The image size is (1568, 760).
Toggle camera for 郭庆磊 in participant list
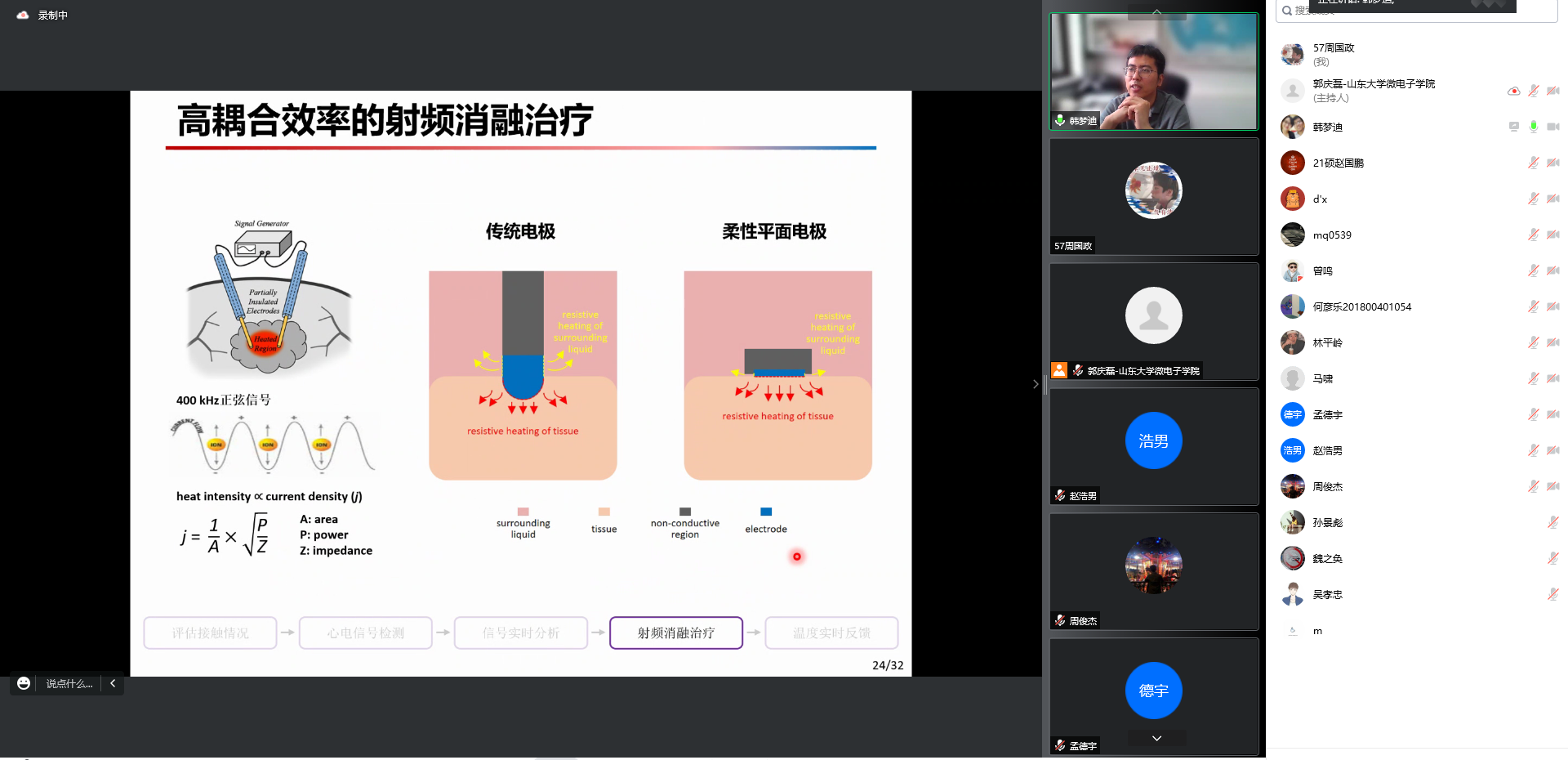[1553, 91]
